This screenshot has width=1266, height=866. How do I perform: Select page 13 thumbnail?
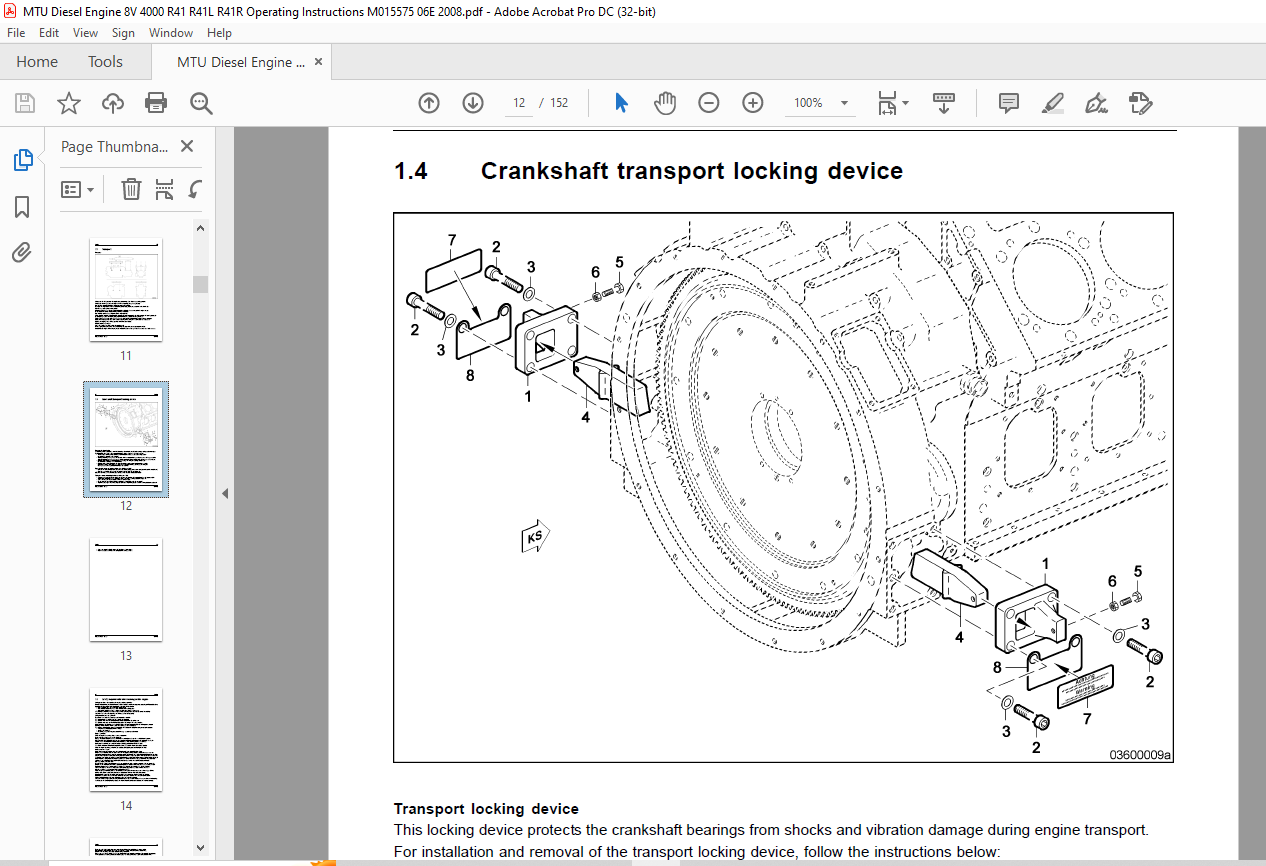[x=126, y=590]
